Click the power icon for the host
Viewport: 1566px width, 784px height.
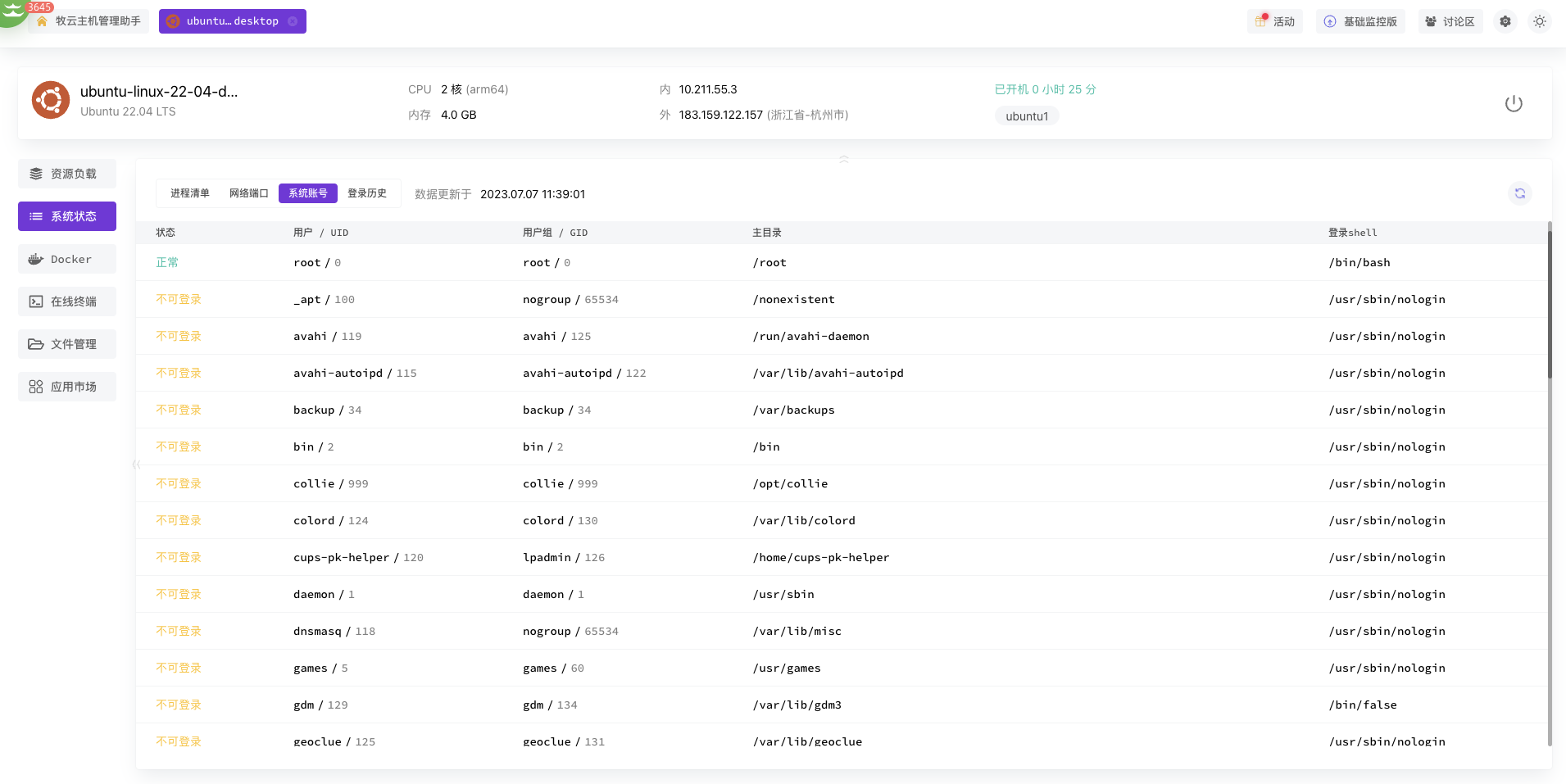(1514, 104)
